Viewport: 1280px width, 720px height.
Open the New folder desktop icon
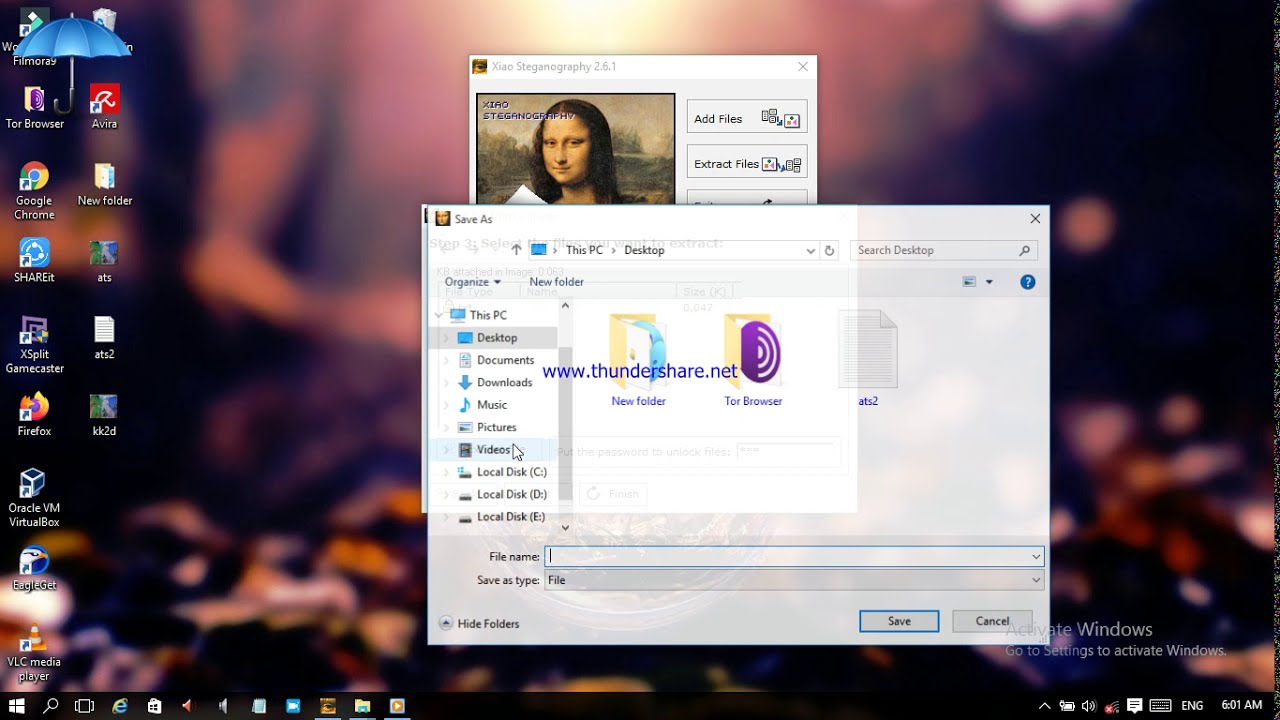(104, 185)
